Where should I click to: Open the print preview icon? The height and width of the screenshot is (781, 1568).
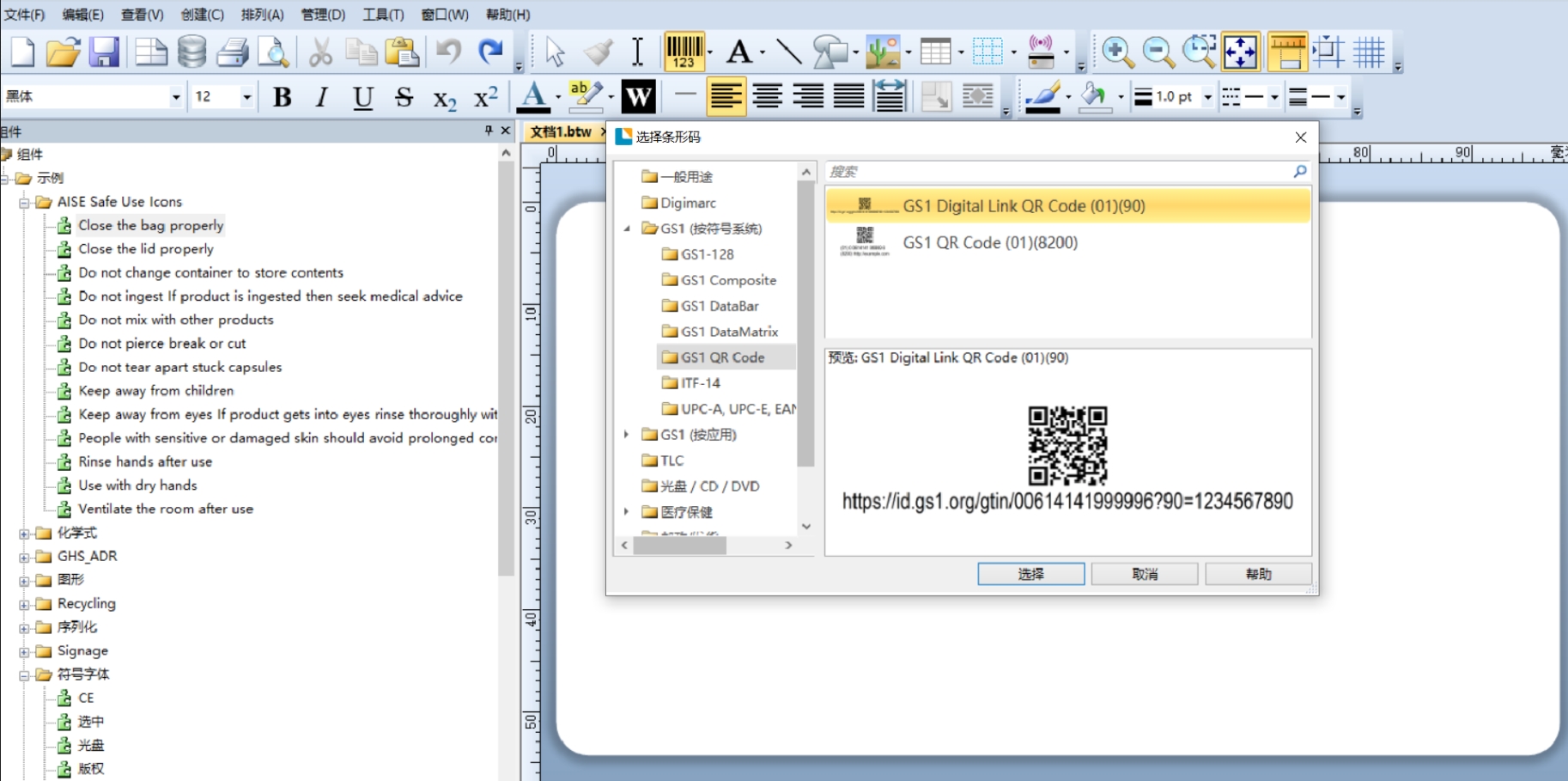[274, 52]
